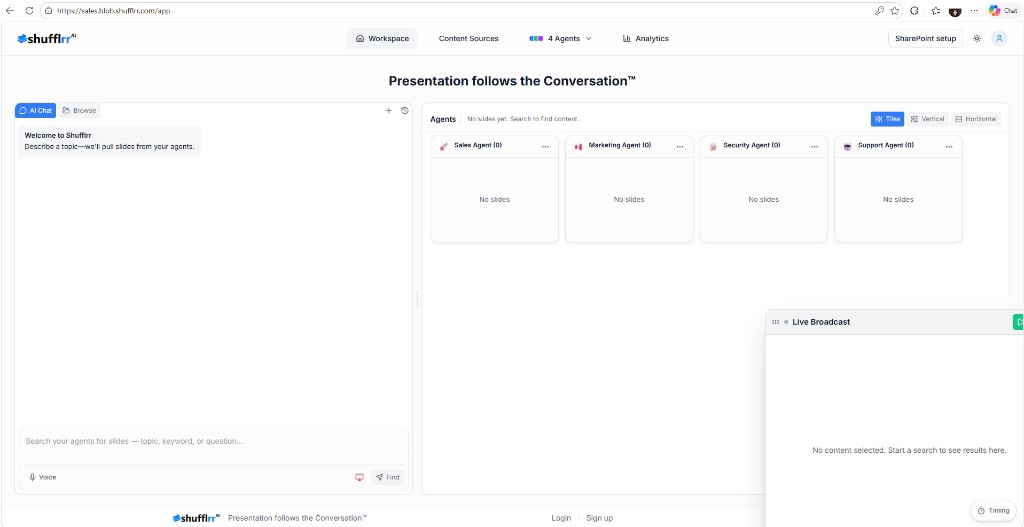Click the Welcome to Shufflrr message
The image size is (1024, 527).
coord(109,140)
